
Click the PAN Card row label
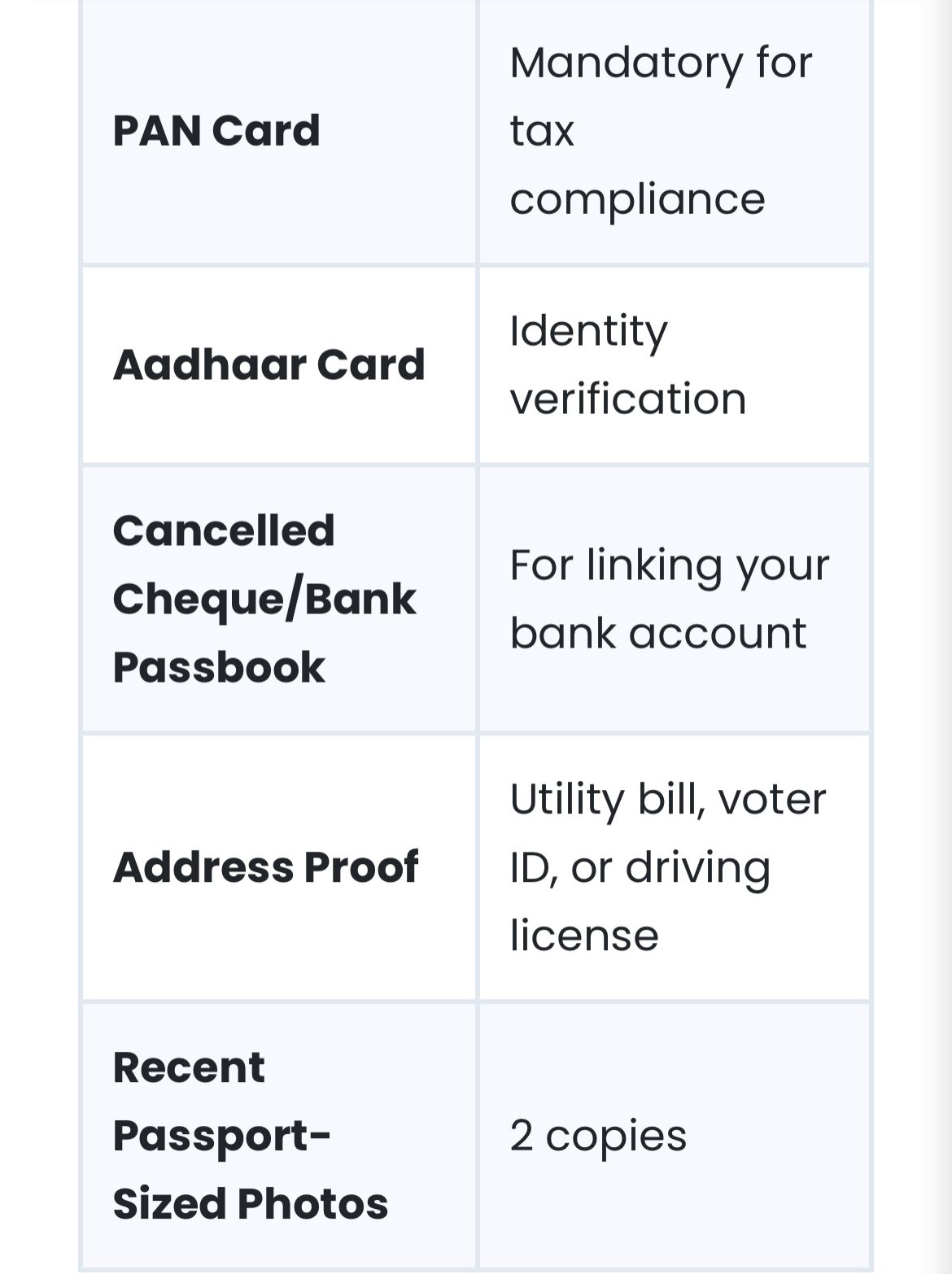click(x=216, y=131)
